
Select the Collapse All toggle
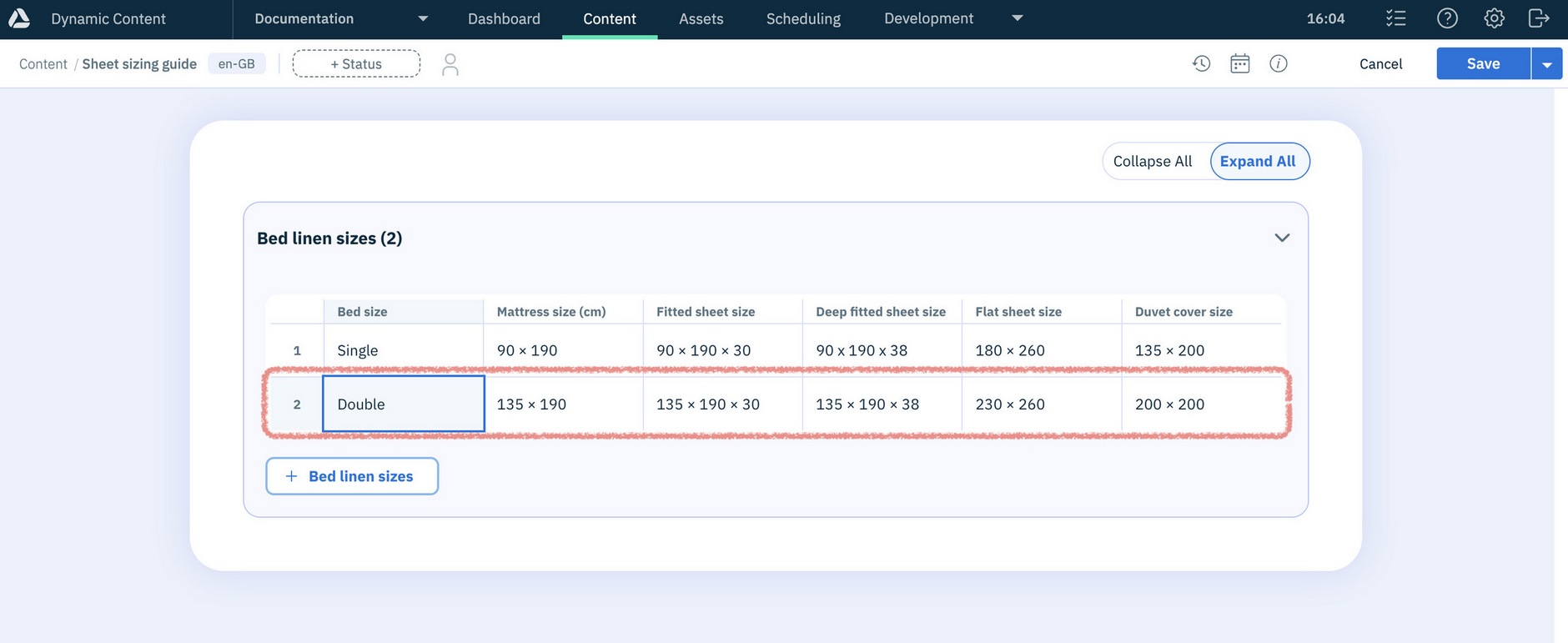coord(1153,161)
